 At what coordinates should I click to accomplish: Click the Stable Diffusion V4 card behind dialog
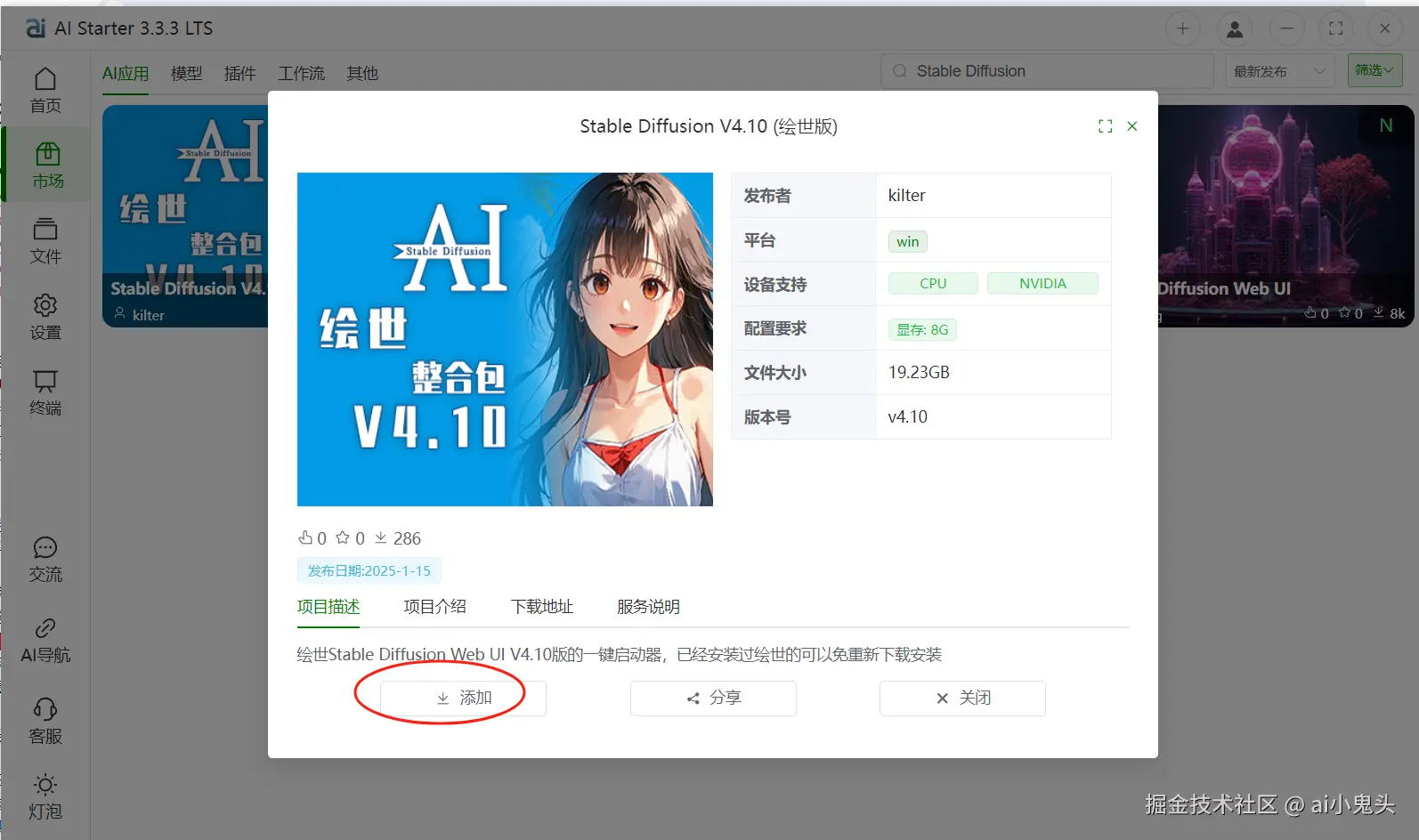[185, 216]
